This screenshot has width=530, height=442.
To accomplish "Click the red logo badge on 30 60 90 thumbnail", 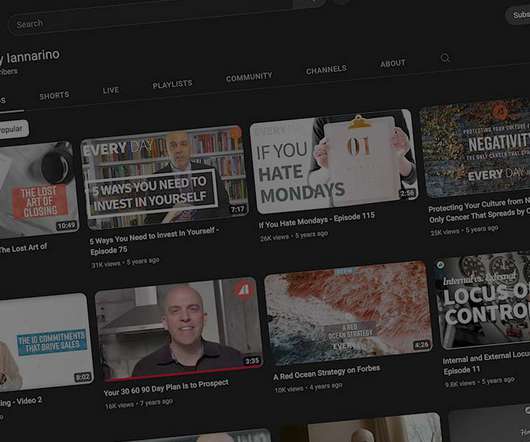I will 244,290.
